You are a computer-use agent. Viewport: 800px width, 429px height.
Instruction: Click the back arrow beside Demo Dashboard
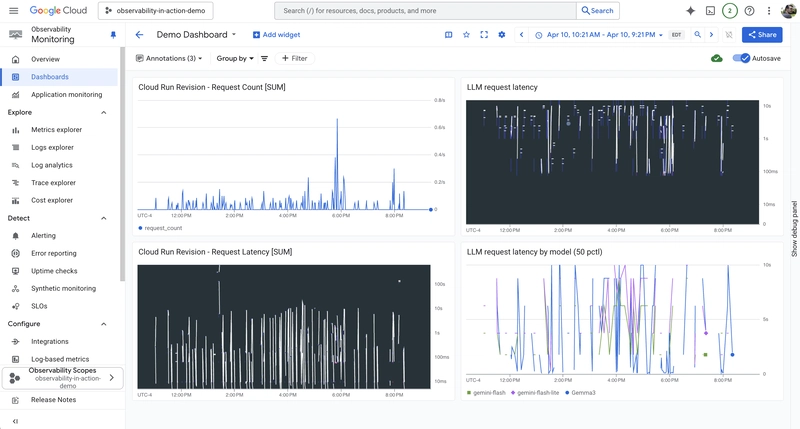click(139, 34)
